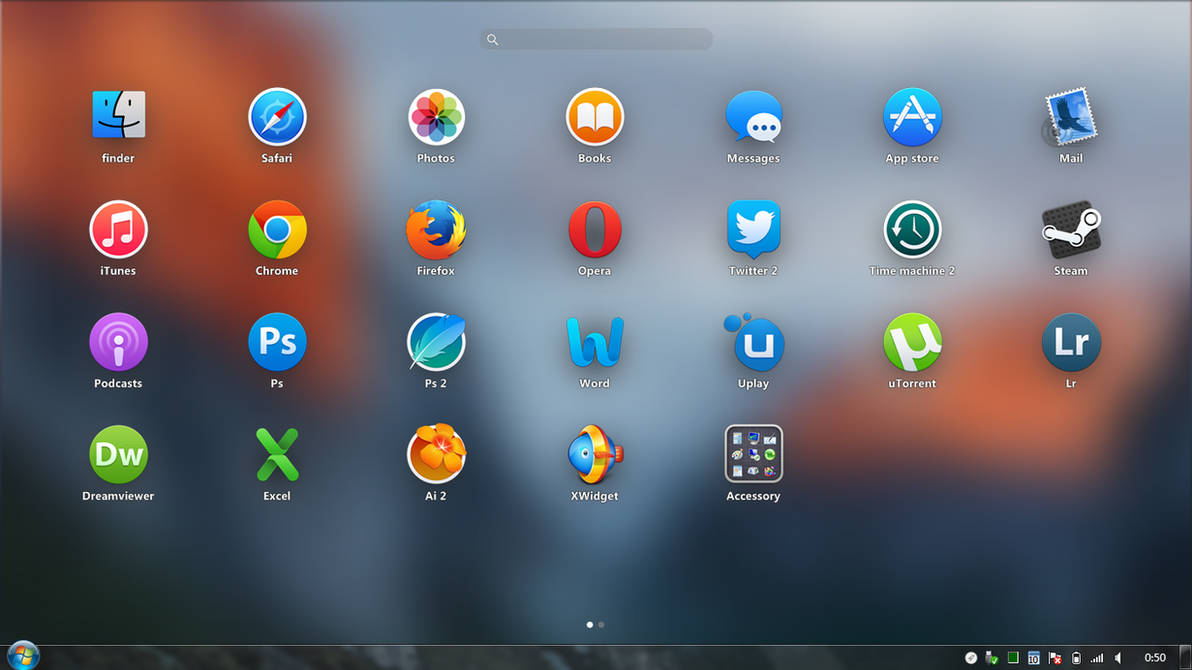Viewport: 1192px width, 670px height.
Task: Switch to the second Launchpad page
Action: [601, 624]
